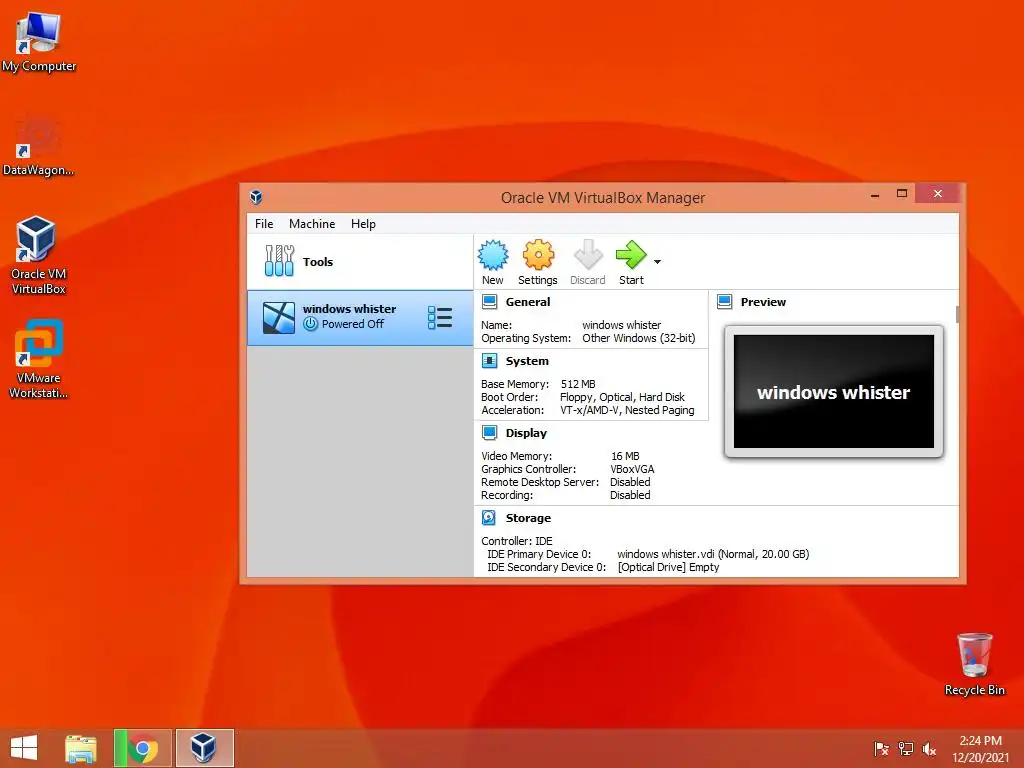Open the System section header link

pos(527,361)
